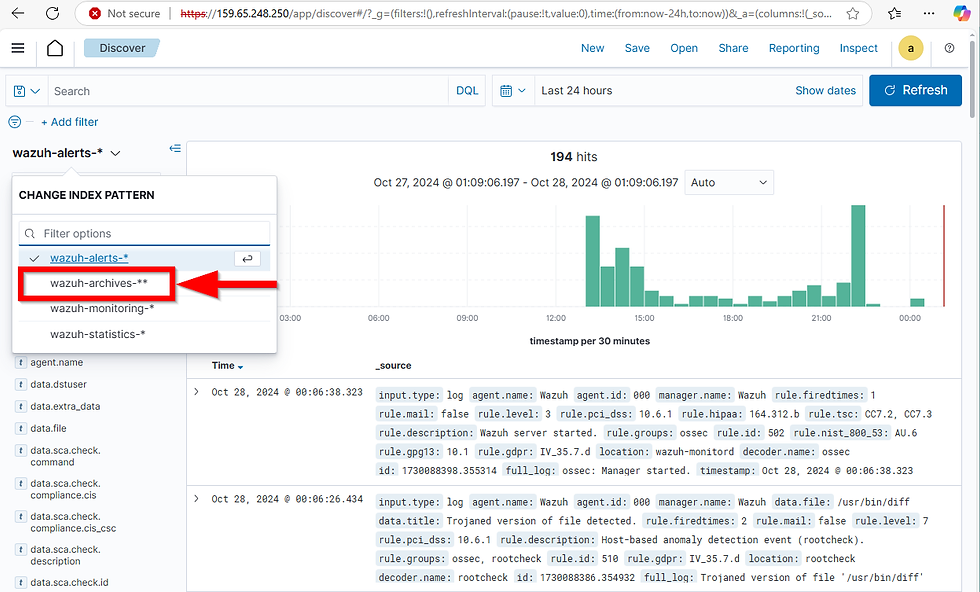
Task: Open the Reporting menu
Action: pyautogui.click(x=794, y=48)
